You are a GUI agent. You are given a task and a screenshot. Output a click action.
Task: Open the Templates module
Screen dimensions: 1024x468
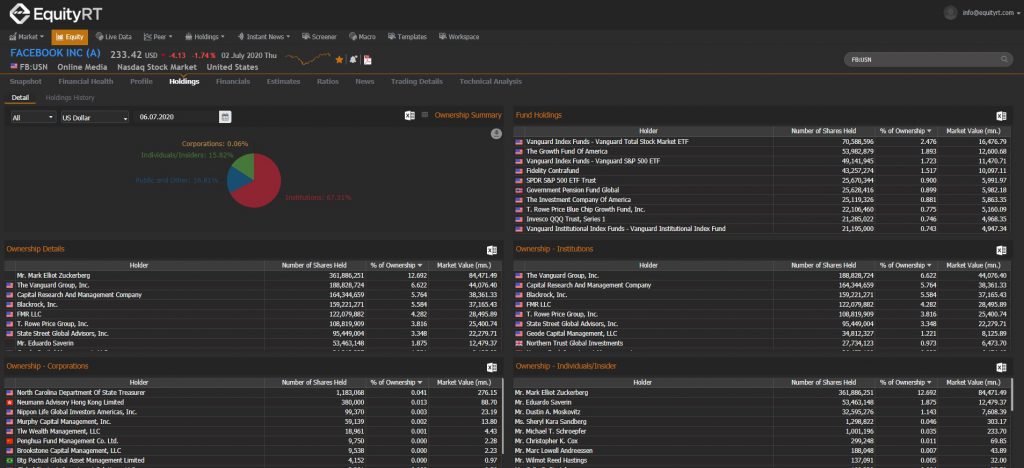(x=408, y=37)
